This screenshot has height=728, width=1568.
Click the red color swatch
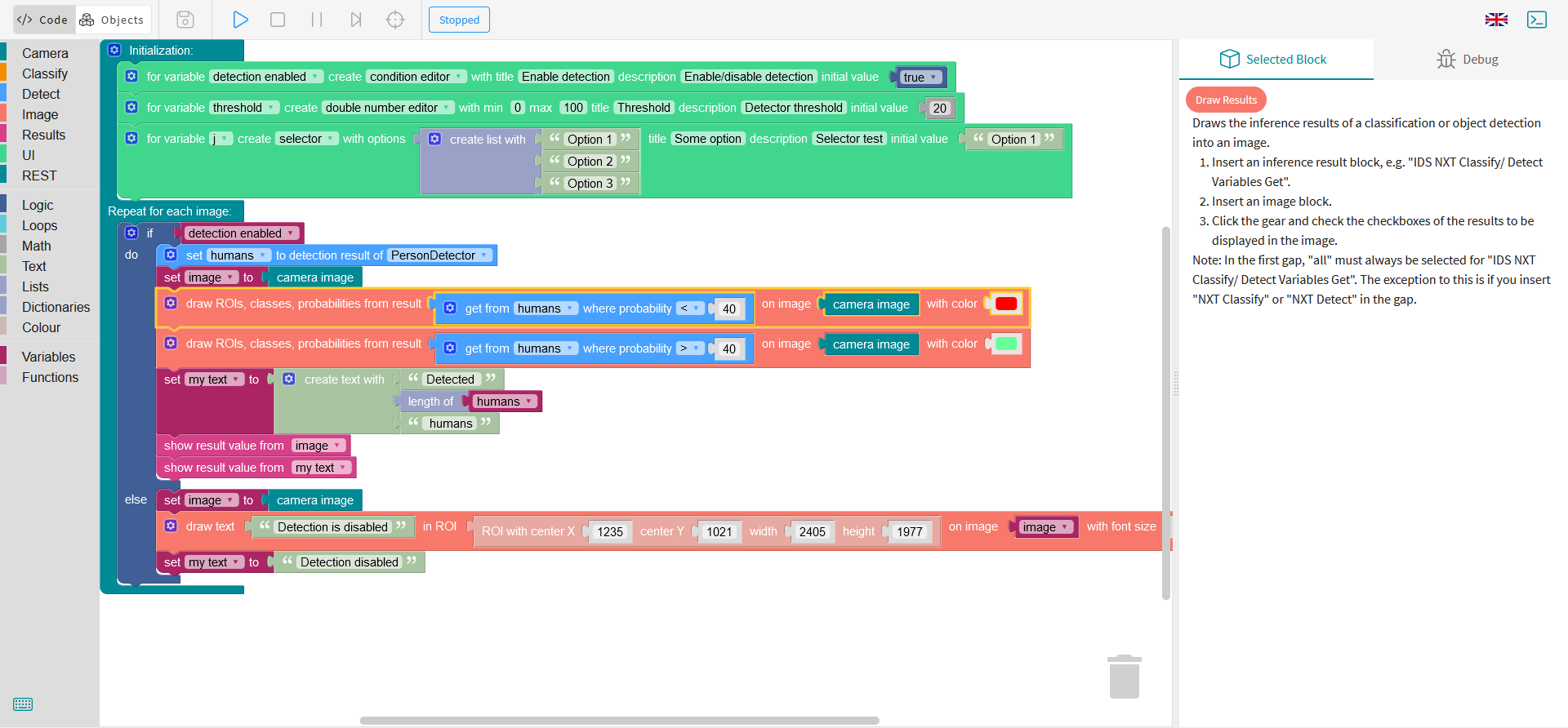1006,304
